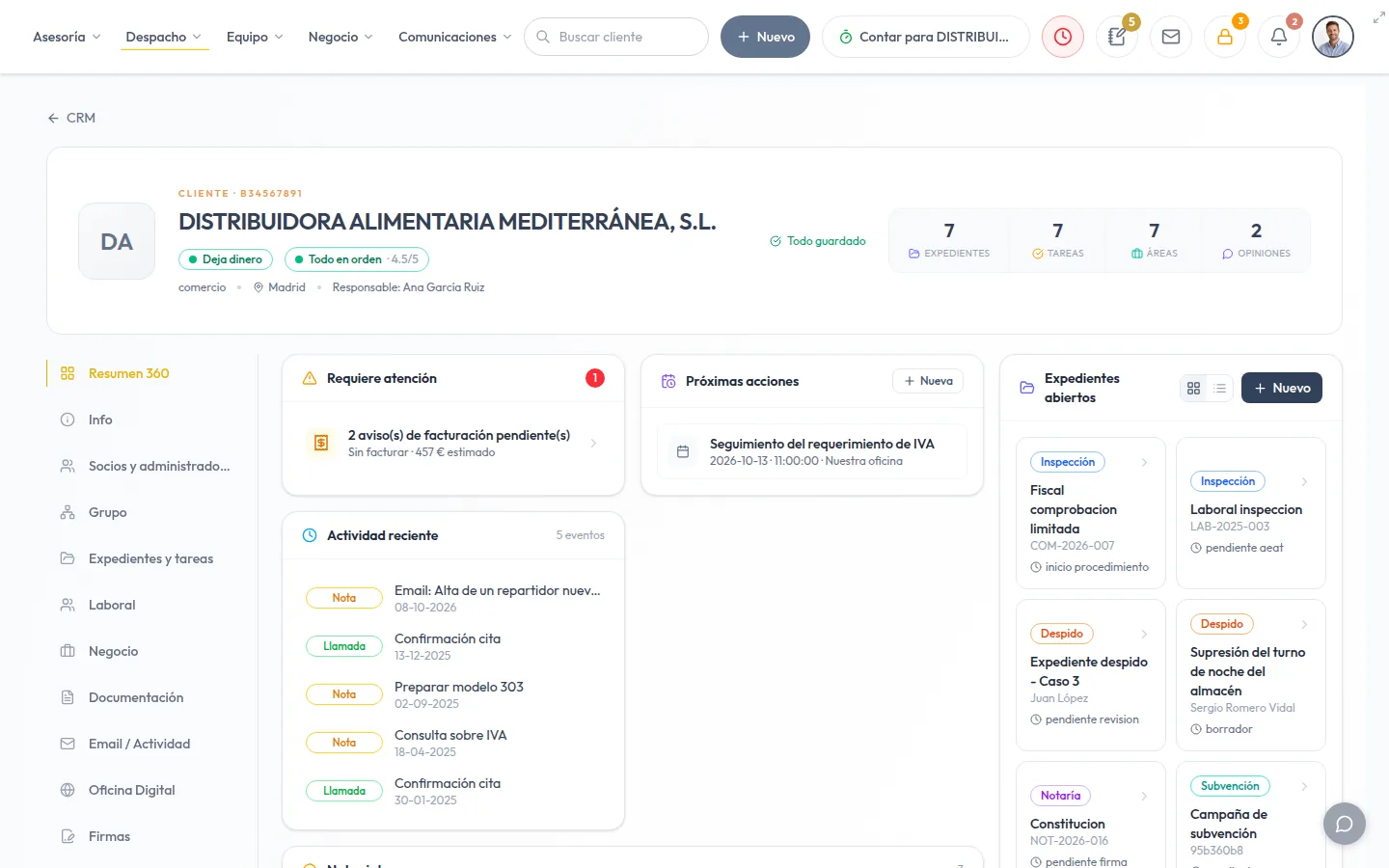Focus the Buscar cliente search field

coord(616,37)
